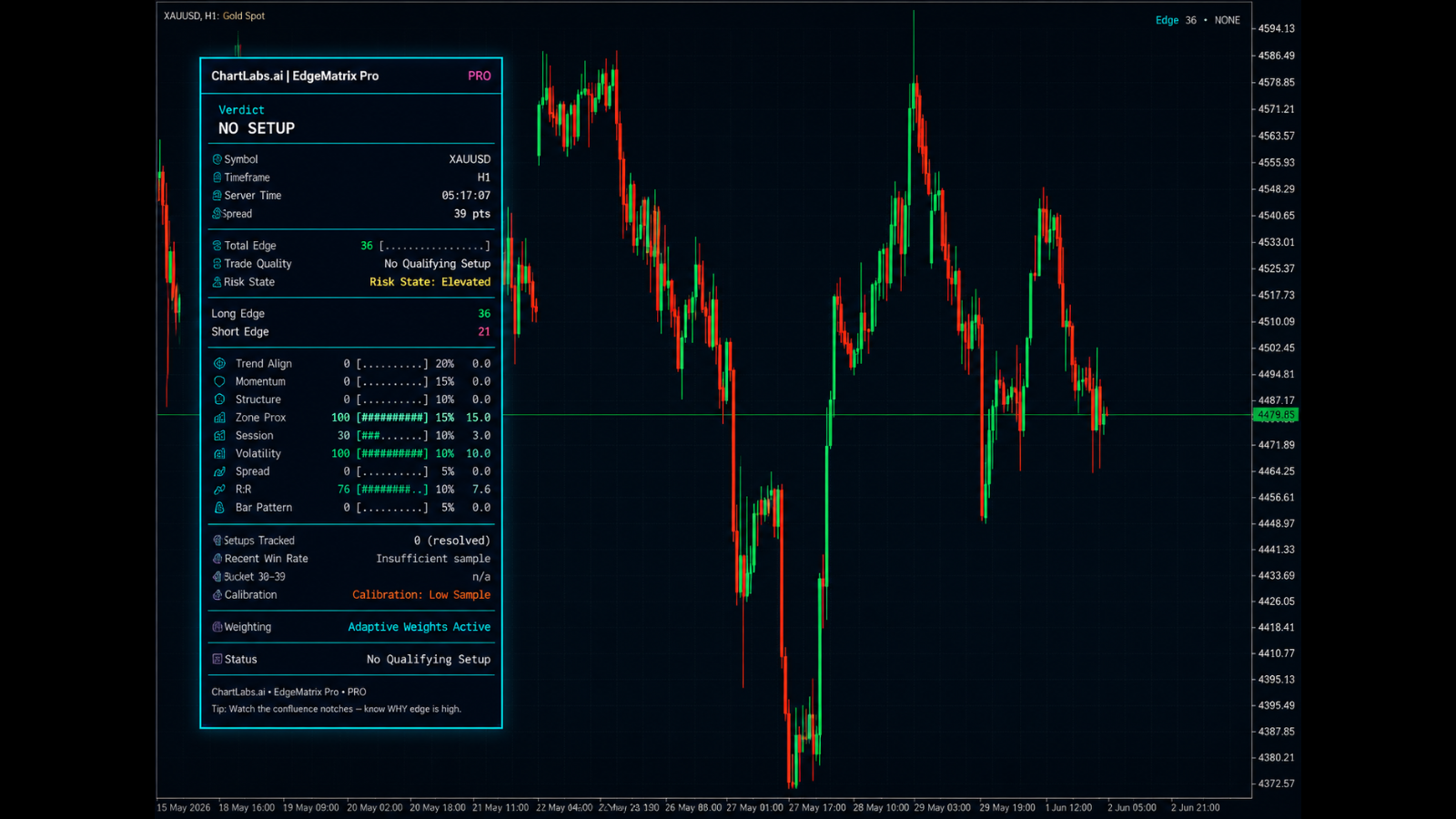
Task: Click the 'ChartLabs.ai • EdgeMatrix Pro • PRO' footer line
Action: (x=288, y=692)
